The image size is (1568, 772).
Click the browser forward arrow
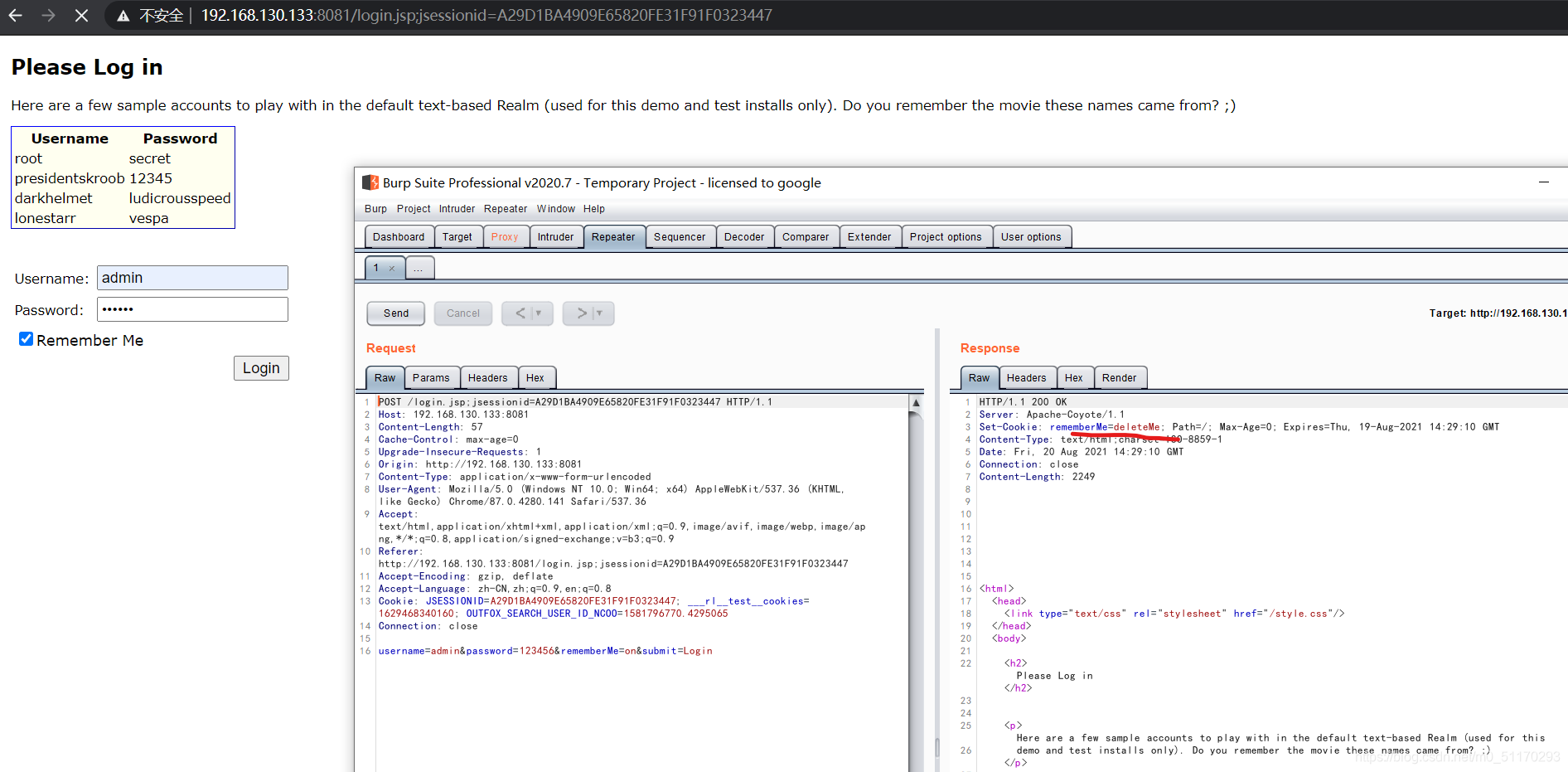pos(48,15)
